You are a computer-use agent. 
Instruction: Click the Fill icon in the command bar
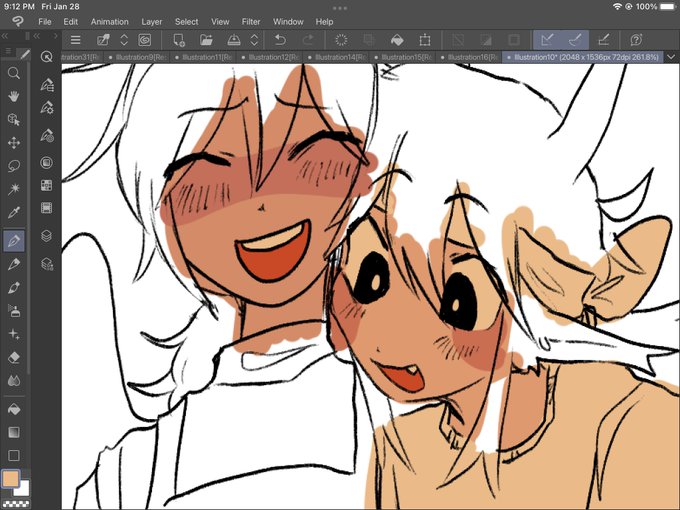pyautogui.click(x=397, y=40)
